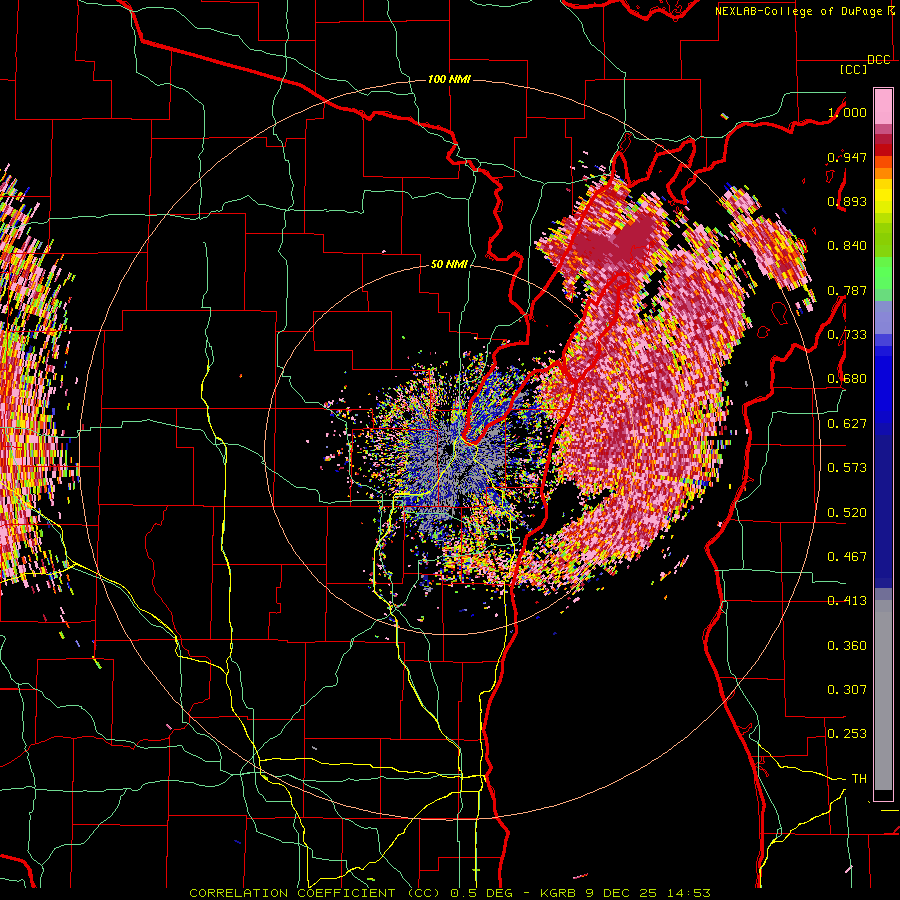Image resolution: width=900 pixels, height=900 pixels.
Task: Click the [CC] legend unit label
Action: 854,69
